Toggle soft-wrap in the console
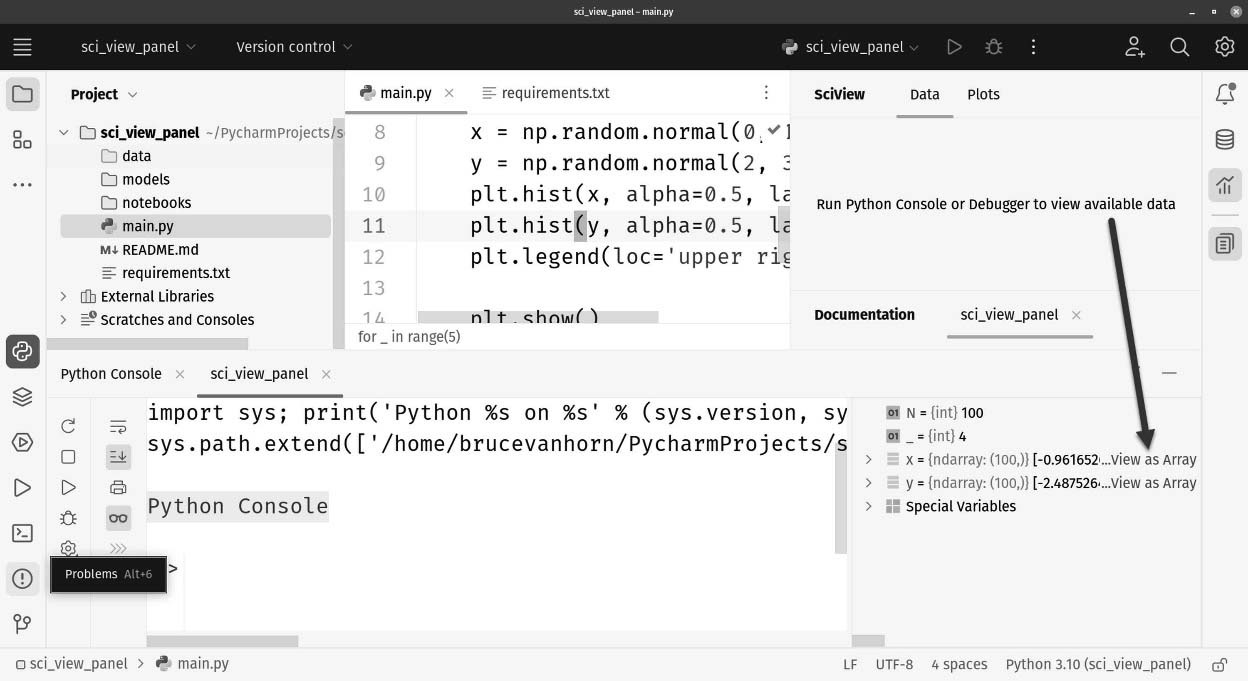 point(118,426)
